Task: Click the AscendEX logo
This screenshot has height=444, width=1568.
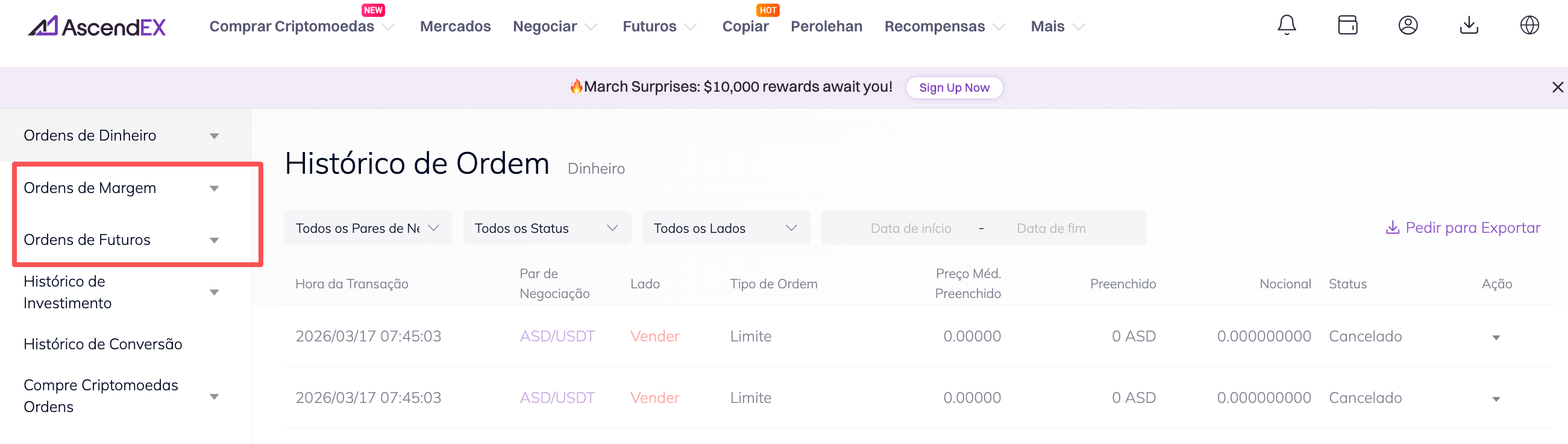Action: 98,26
